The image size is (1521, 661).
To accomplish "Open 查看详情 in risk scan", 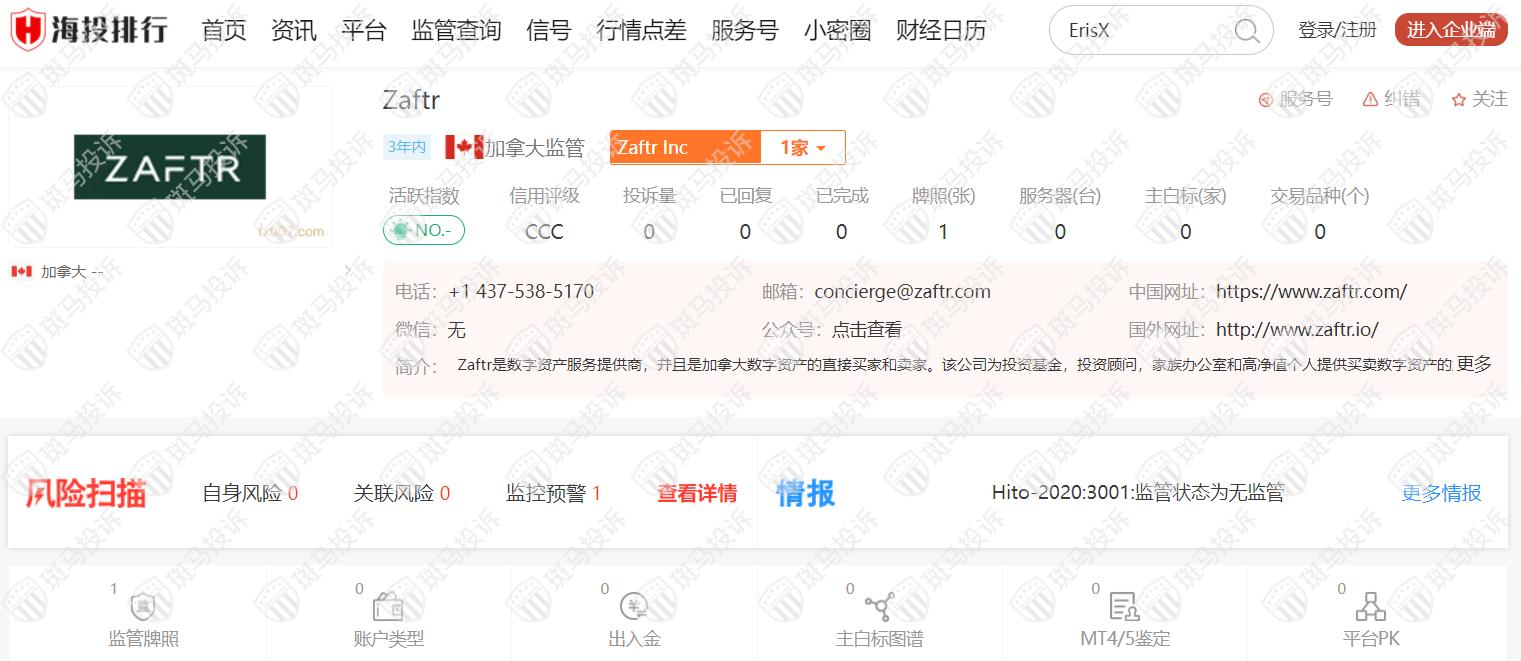I will (x=697, y=493).
